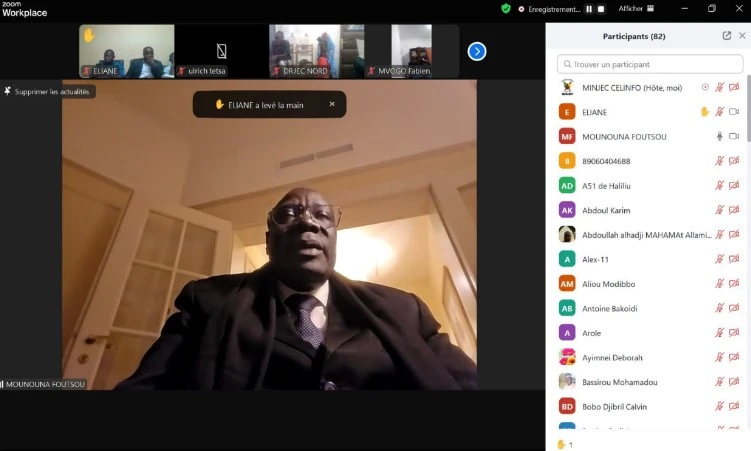Toggle MOUNOUNA FOUTSOU's microphone icon
751x451 pixels.
(719, 136)
